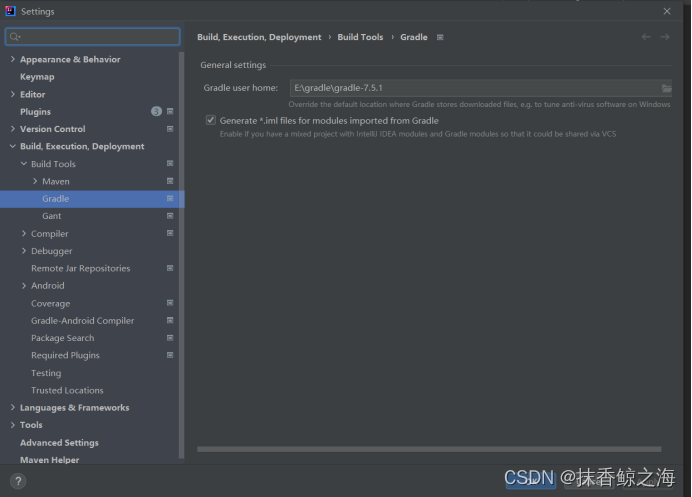Close the Settings dialog

(x=667, y=11)
